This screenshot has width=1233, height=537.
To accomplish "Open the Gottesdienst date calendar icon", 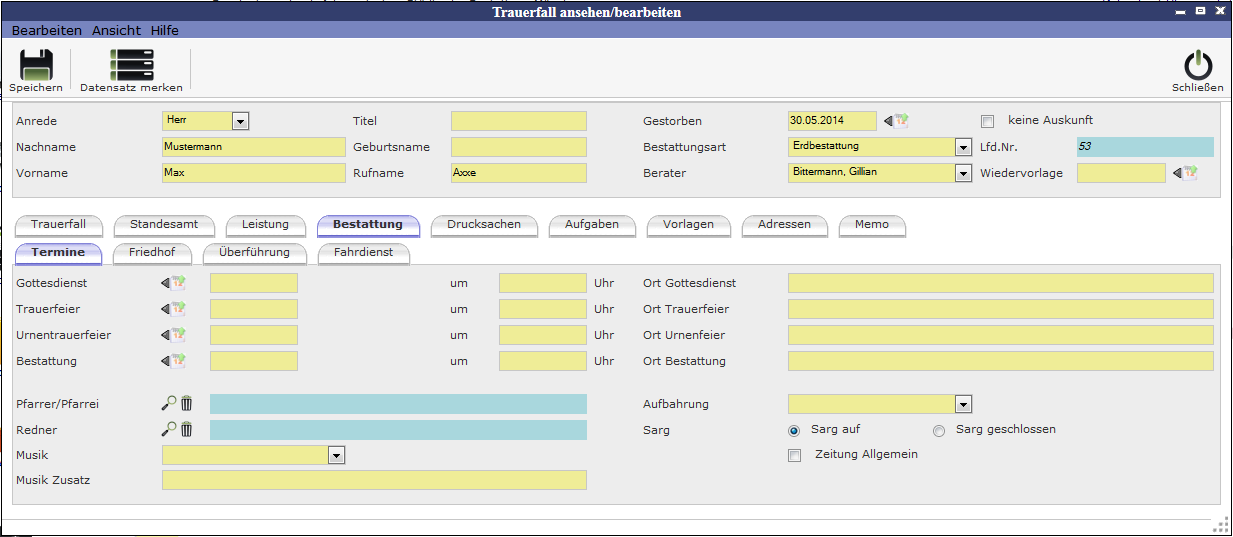I will pos(174,283).
